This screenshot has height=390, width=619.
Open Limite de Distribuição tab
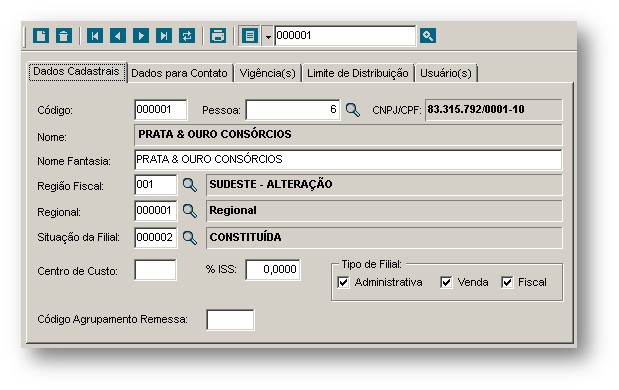pos(358,73)
